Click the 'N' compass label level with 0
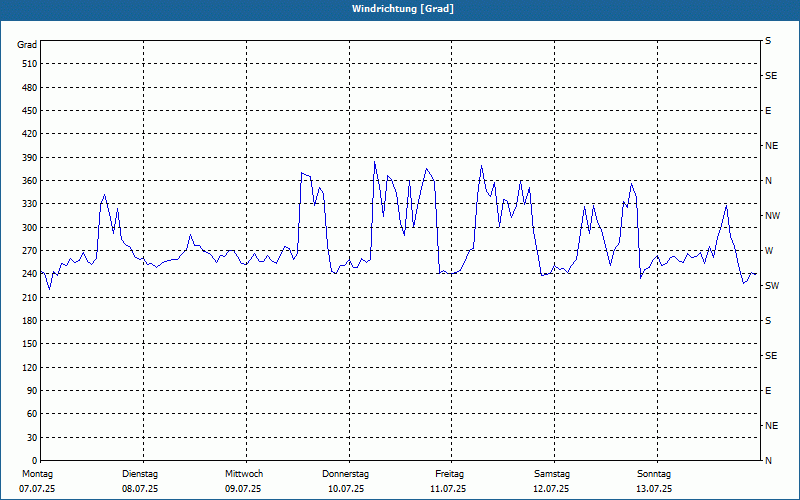The height and width of the screenshot is (500, 800). [769, 461]
